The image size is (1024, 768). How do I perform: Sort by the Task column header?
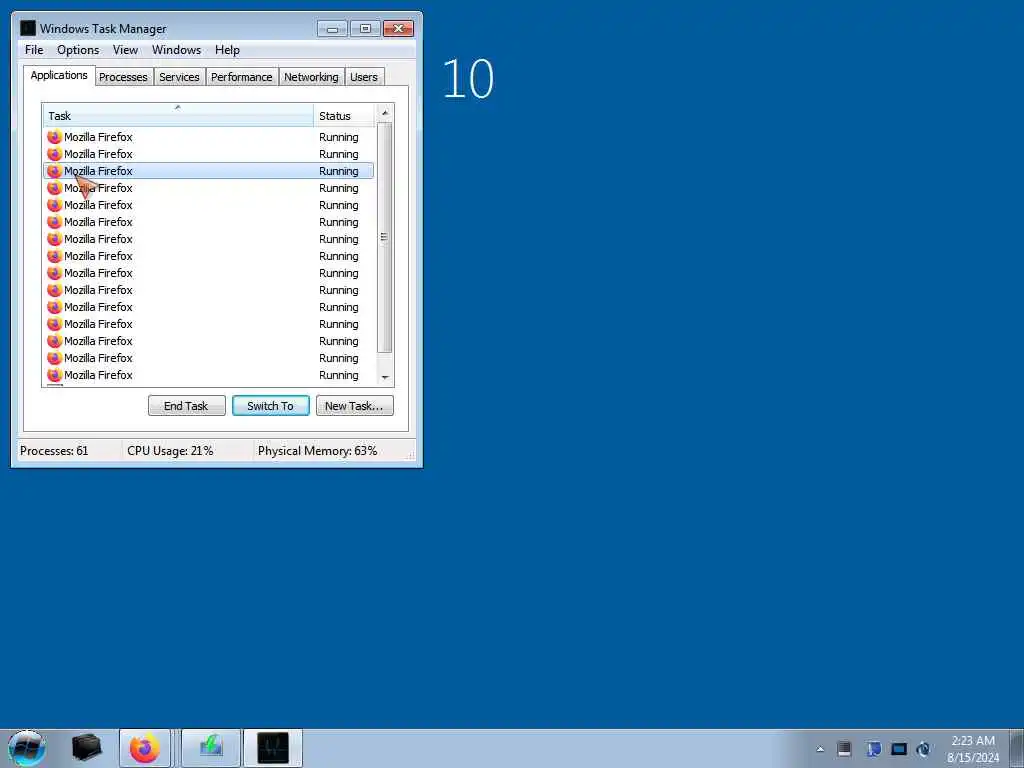[x=178, y=116]
